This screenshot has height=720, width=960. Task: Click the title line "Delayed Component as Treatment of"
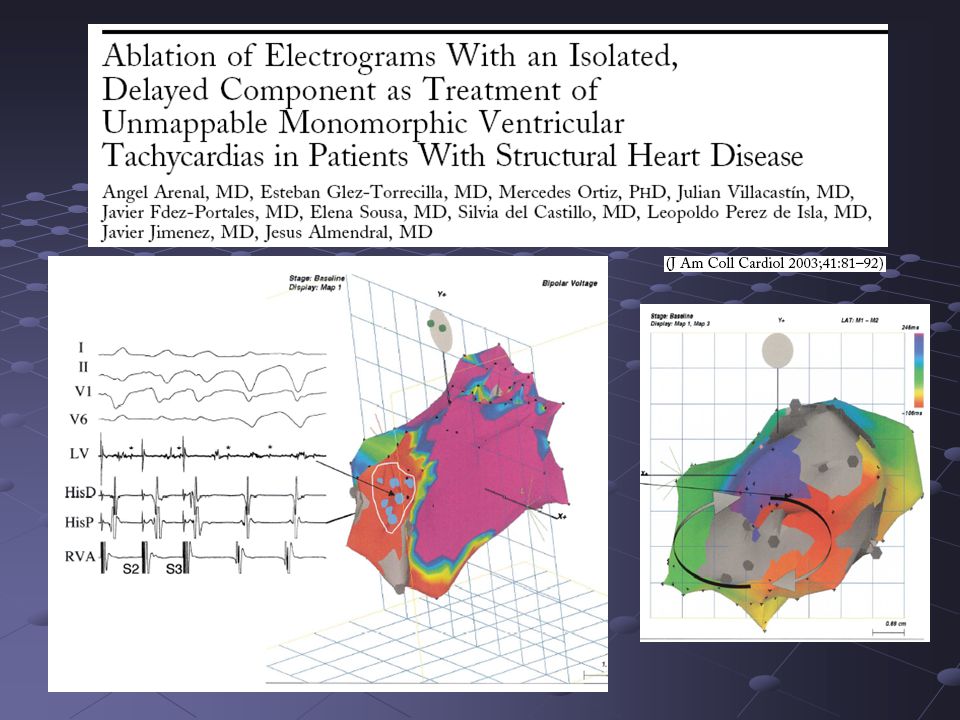tap(351, 91)
